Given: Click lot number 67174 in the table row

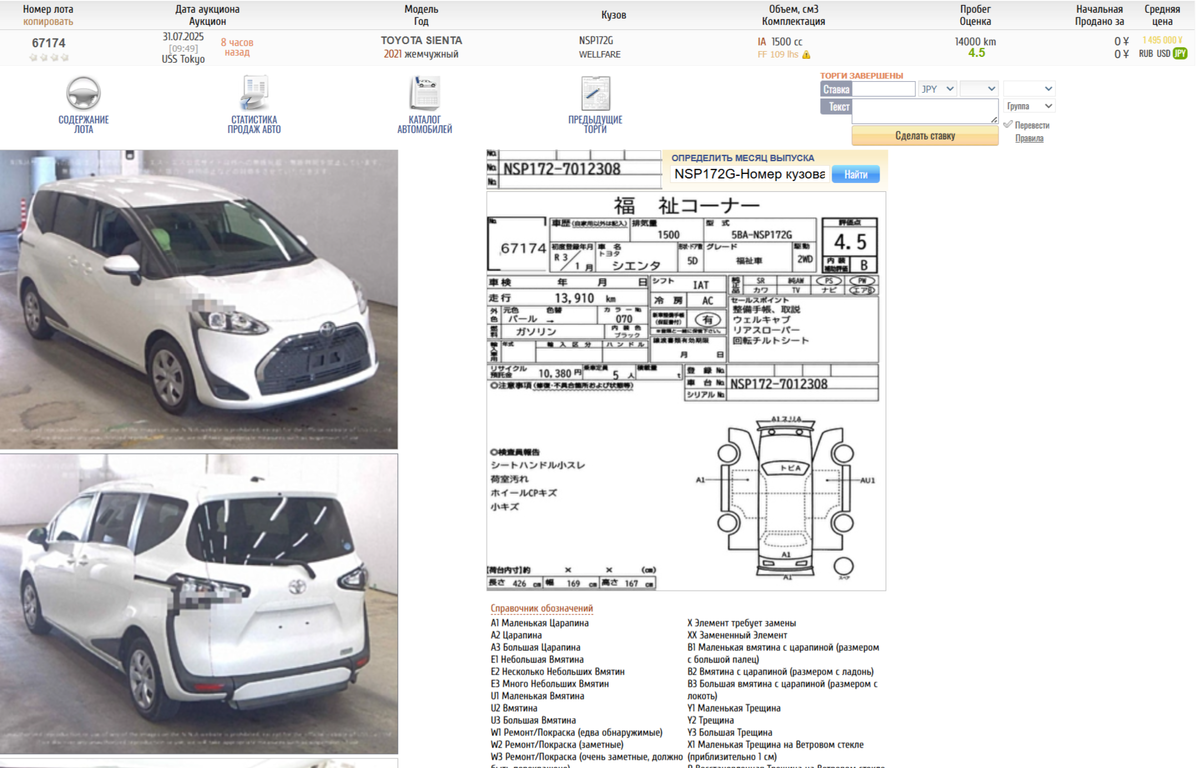Looking at the screenshot, I should [x=49, y=43].
